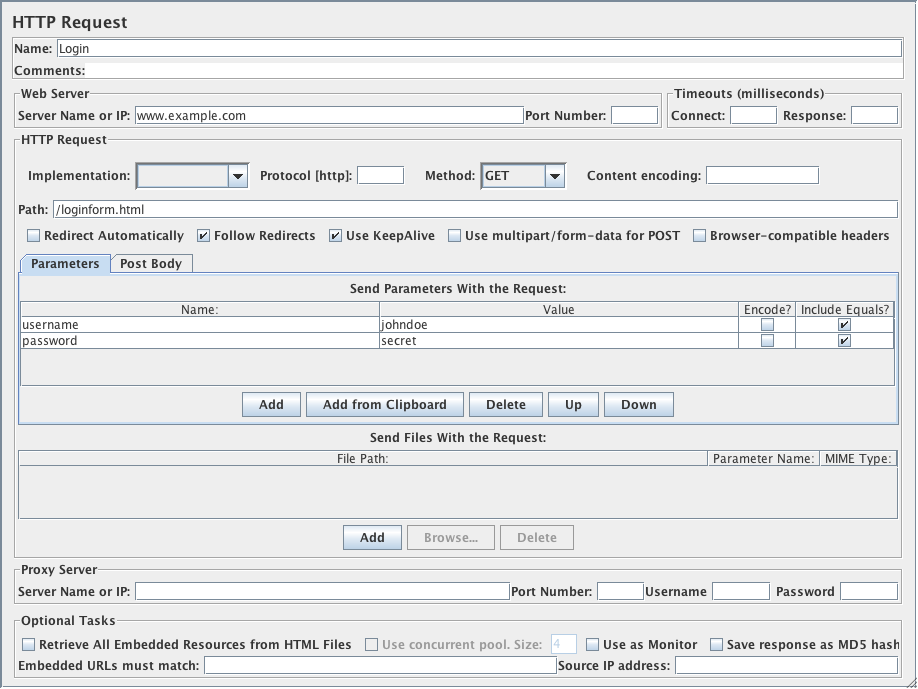
Task: Move parameter Up with Up button
Action: [x=573, y=405]
